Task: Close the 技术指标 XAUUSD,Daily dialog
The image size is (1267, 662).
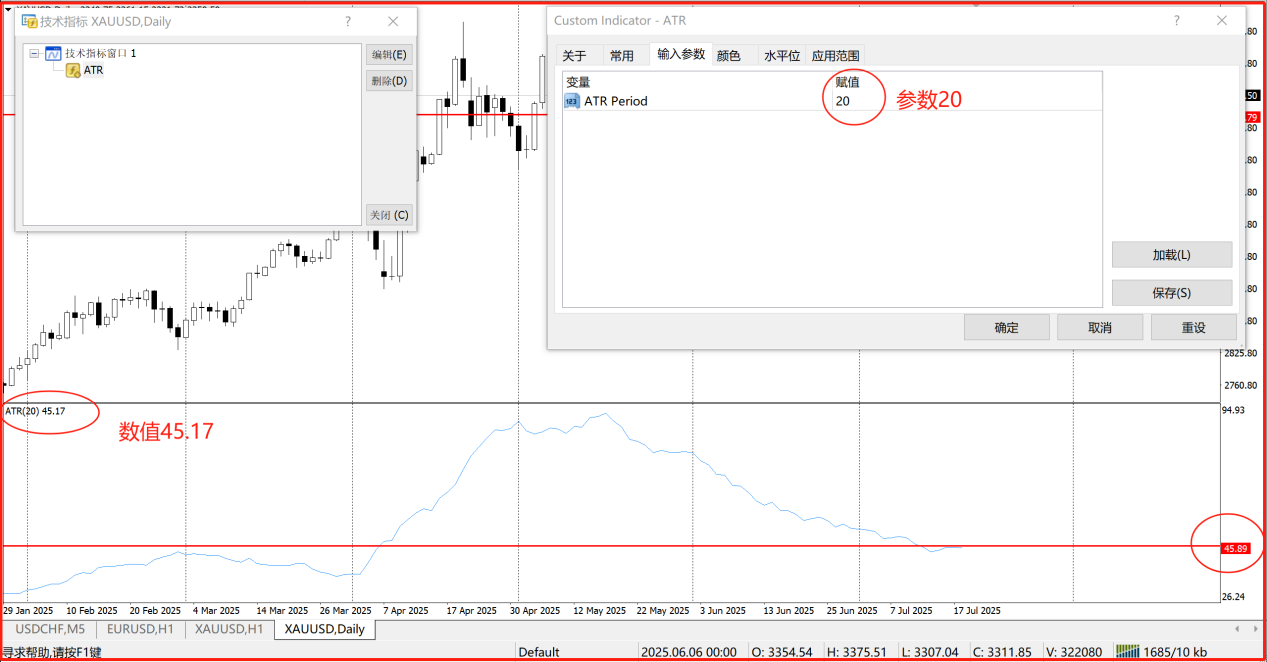Action: [395, 21]
